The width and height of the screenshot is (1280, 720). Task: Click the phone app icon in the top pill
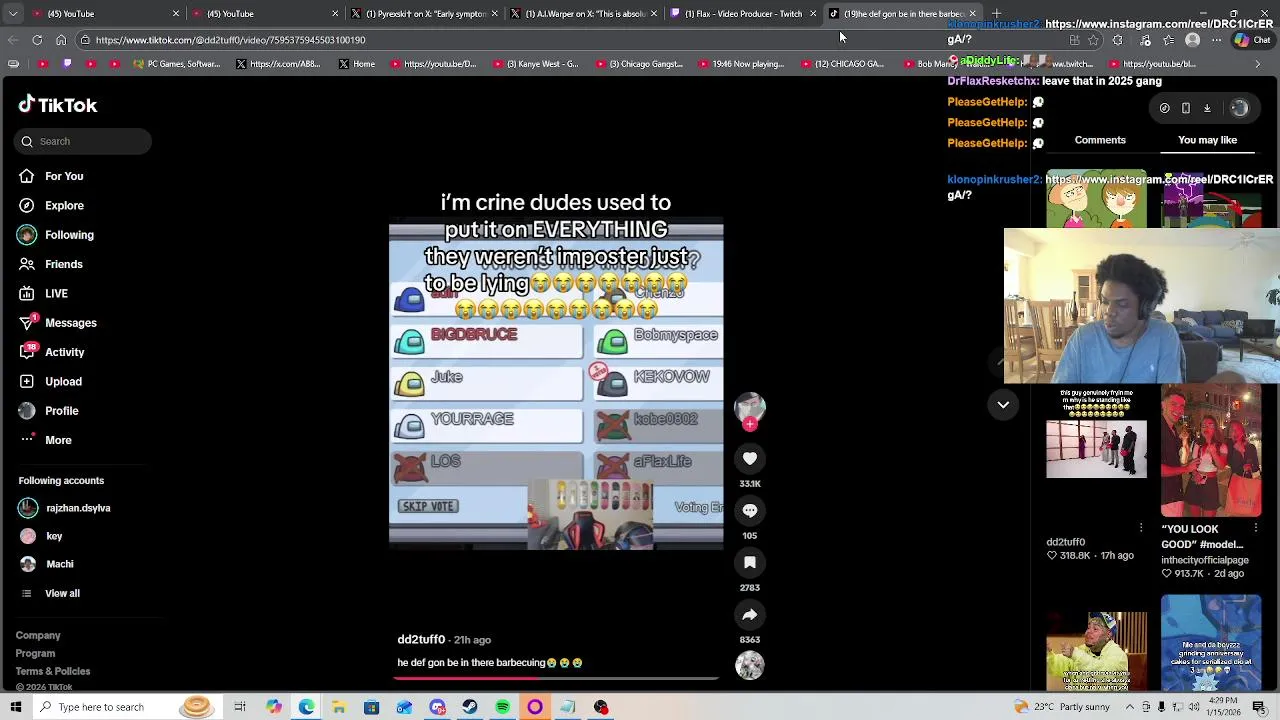1186,108
